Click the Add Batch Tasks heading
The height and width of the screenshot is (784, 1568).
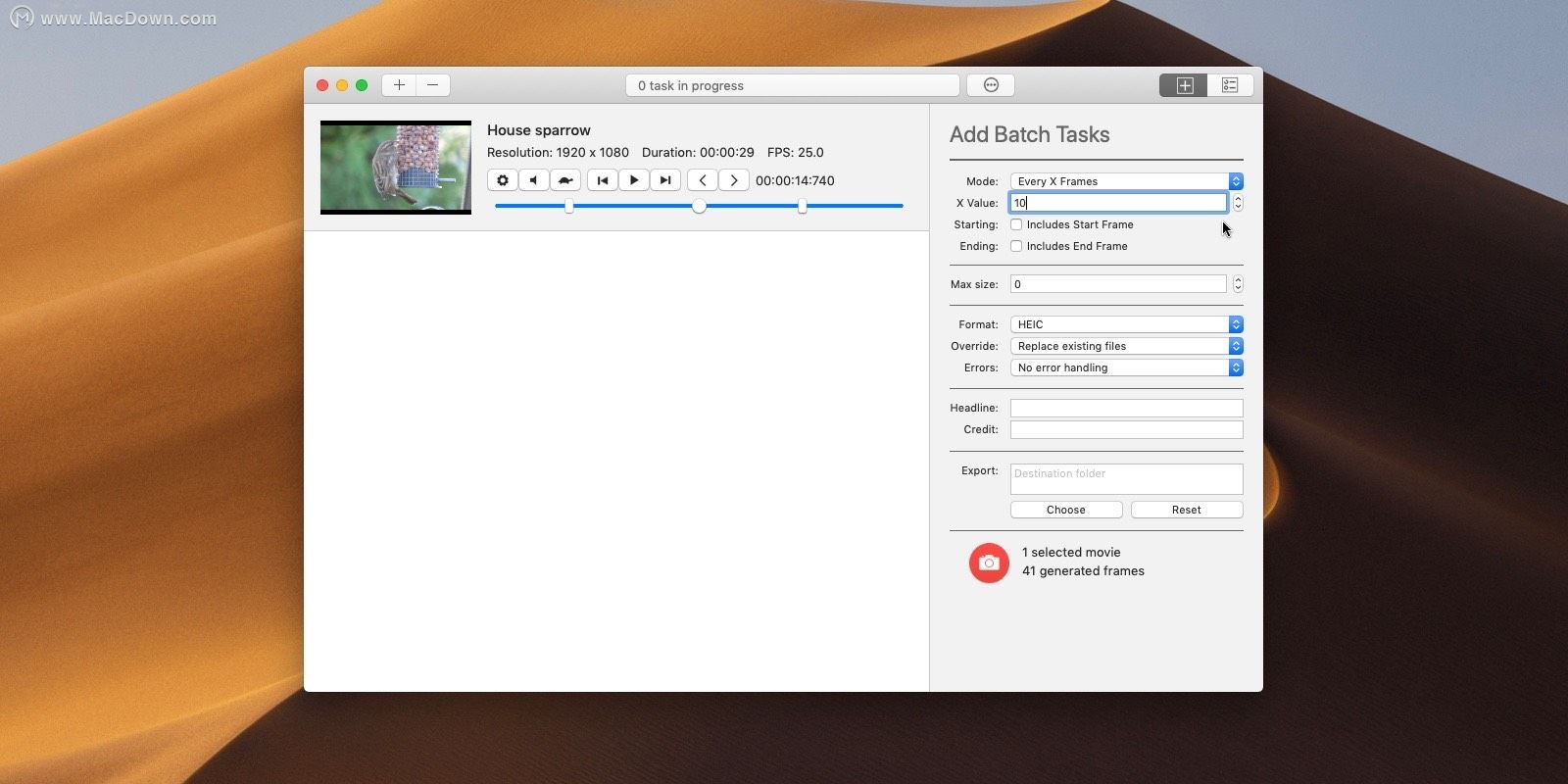(x=1030, y=134)
